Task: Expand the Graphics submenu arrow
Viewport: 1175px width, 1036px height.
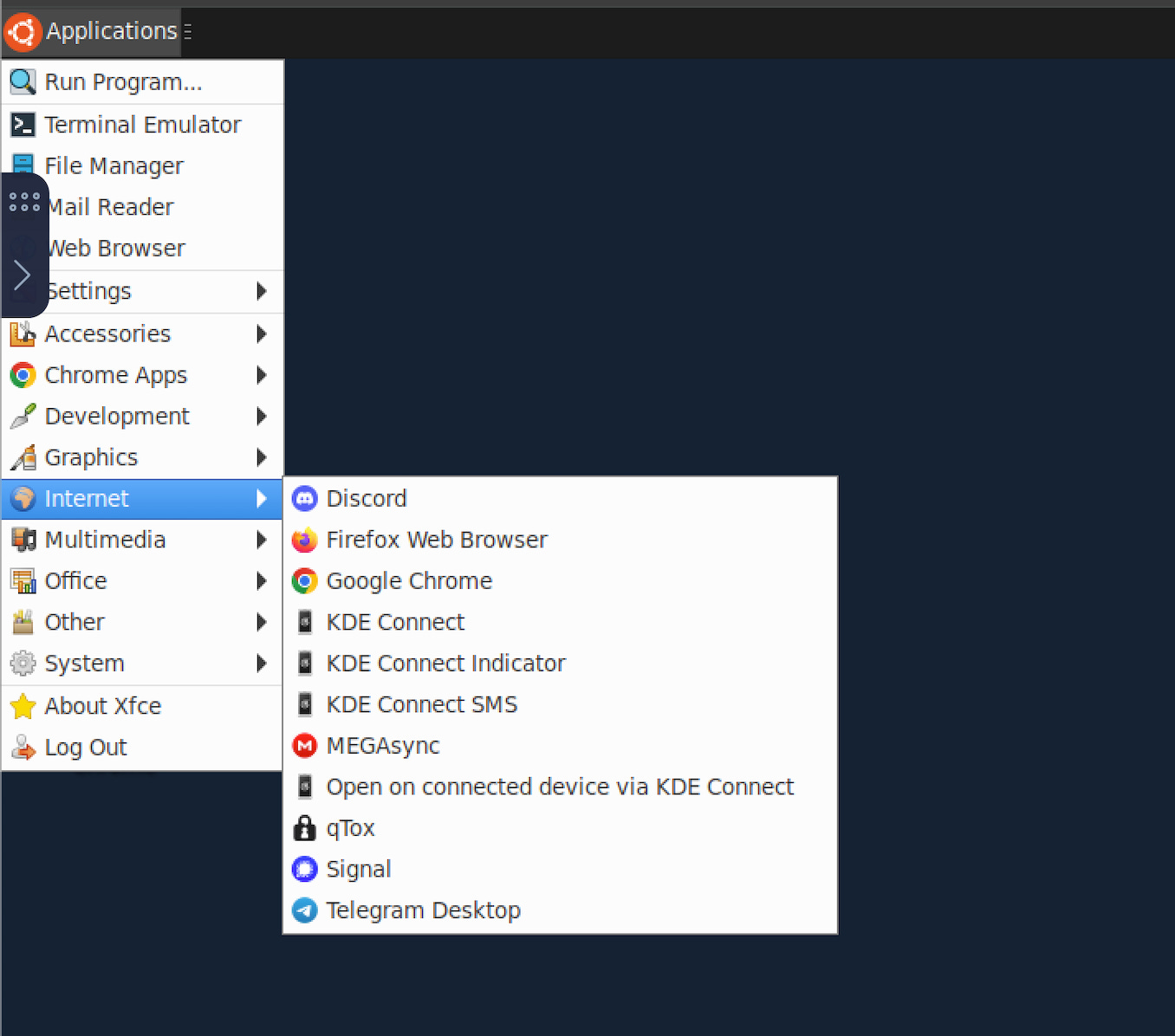Action: click(x=262, y=457)
